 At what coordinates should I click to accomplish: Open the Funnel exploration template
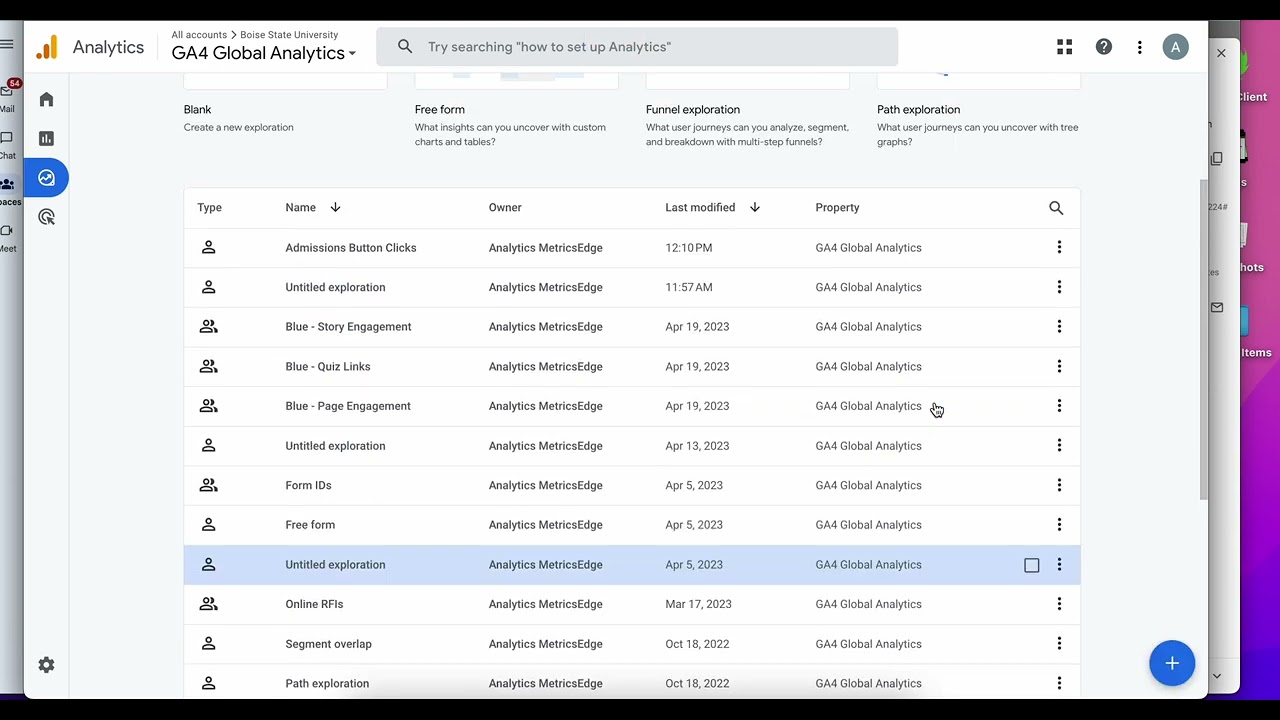[x=747, y=110]
